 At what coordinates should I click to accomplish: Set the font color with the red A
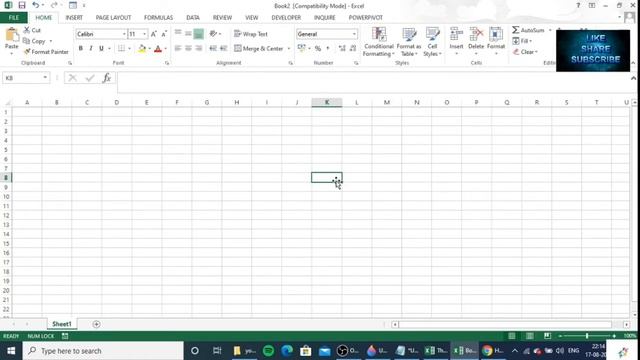[x=158, y=49]
